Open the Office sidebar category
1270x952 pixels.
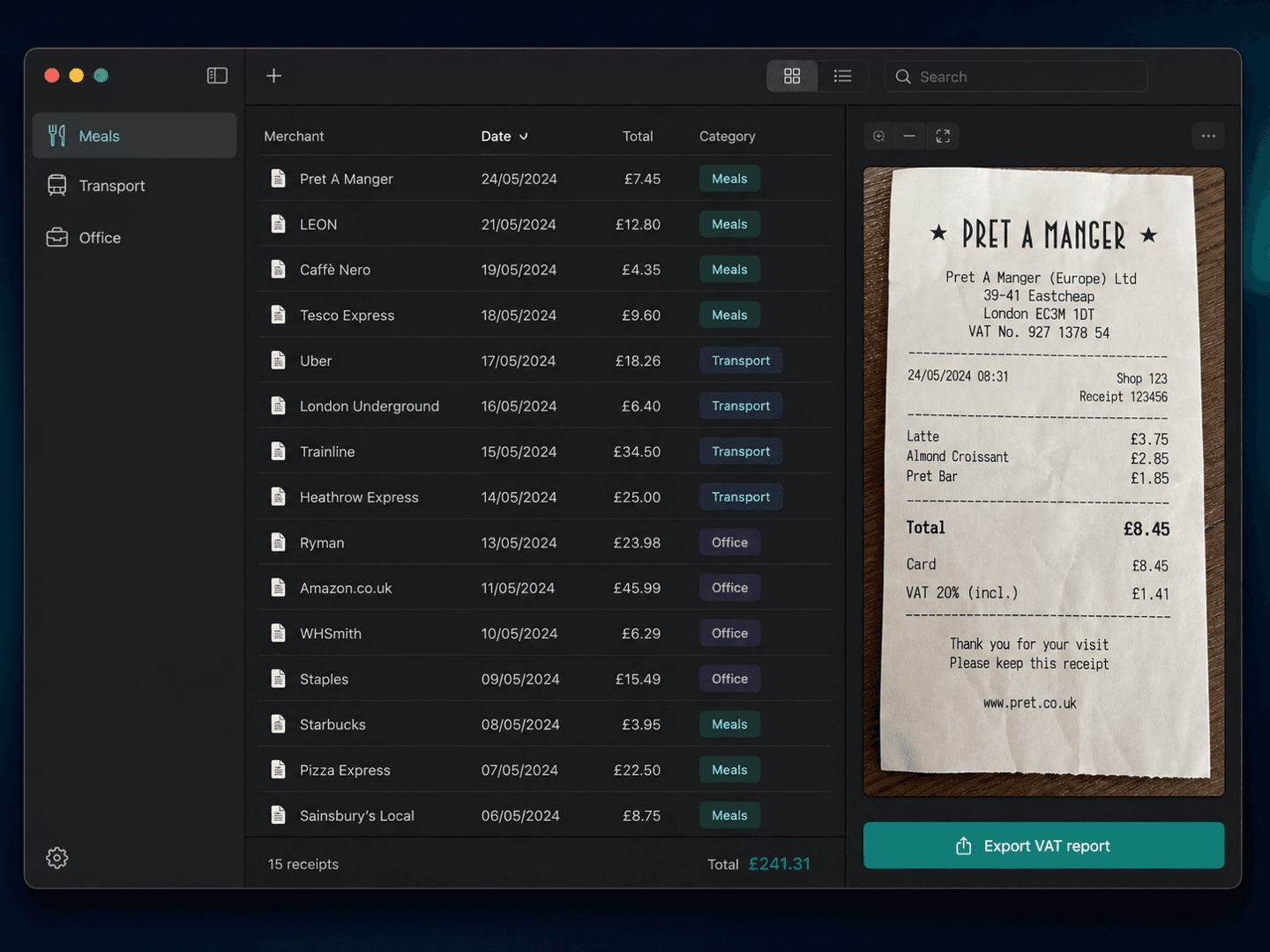[x=135, y=238]
